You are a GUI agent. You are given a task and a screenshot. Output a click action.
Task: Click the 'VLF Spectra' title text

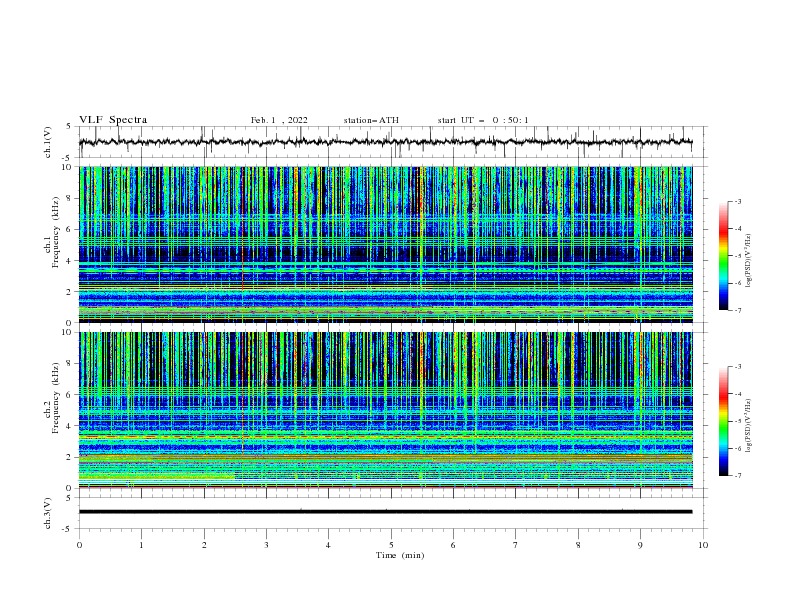point(113,120)
